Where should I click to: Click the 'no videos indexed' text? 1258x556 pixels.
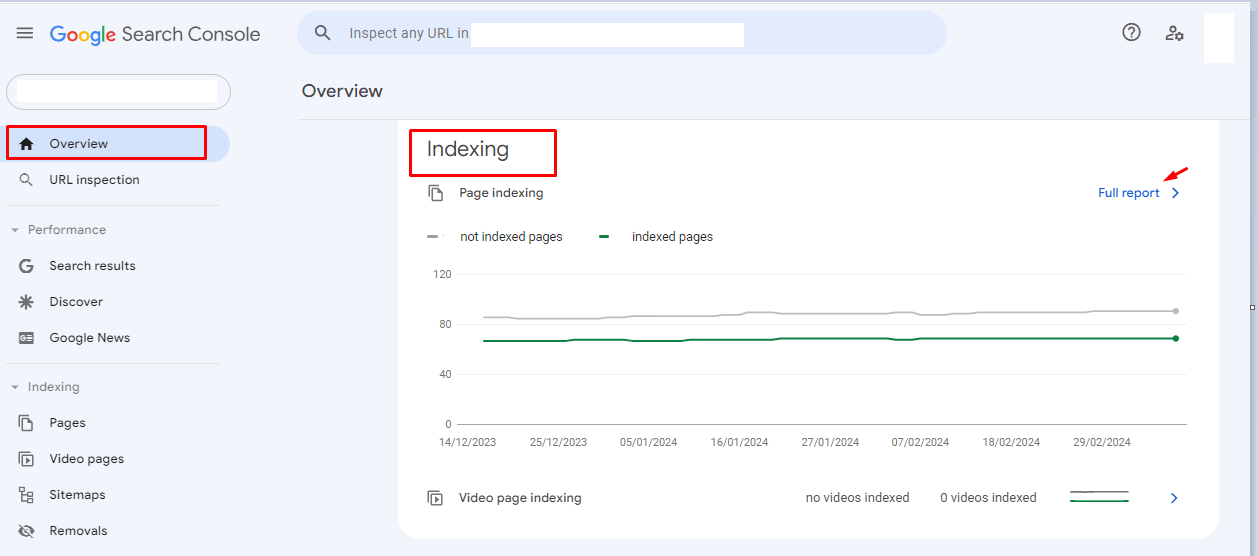[x=858, y=498]
